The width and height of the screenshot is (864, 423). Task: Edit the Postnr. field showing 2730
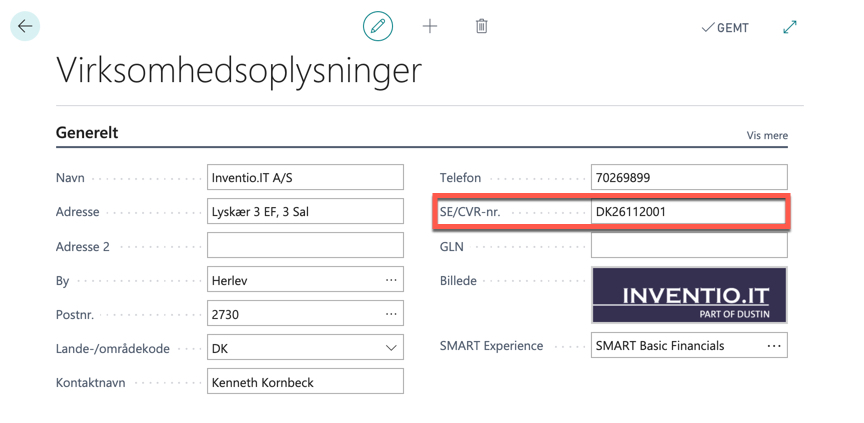point(305,313)
